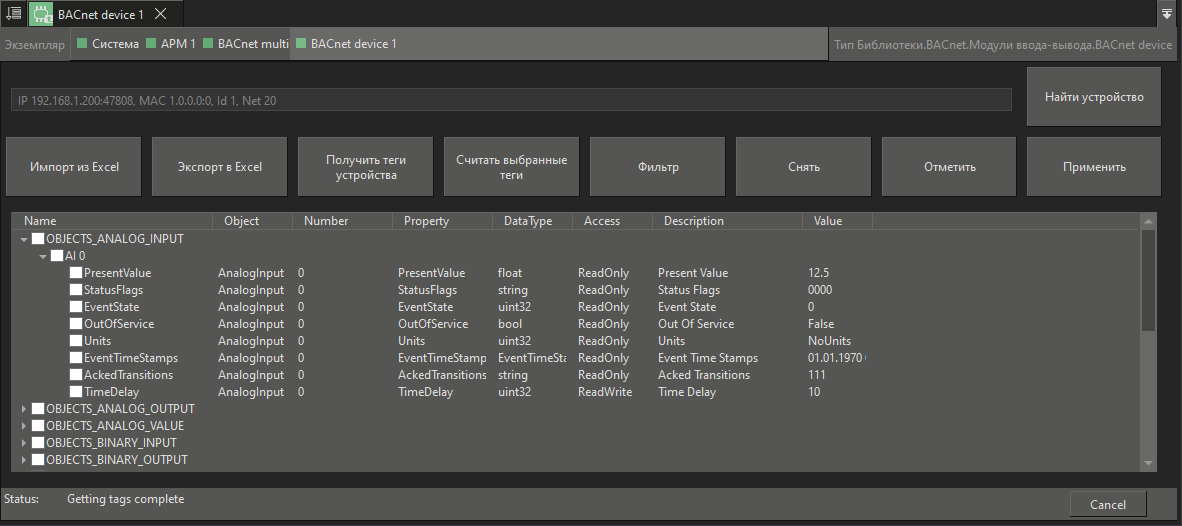Open the tab overflow arrow at top-right
The image size is (1182, 526).
point(1168,14)
